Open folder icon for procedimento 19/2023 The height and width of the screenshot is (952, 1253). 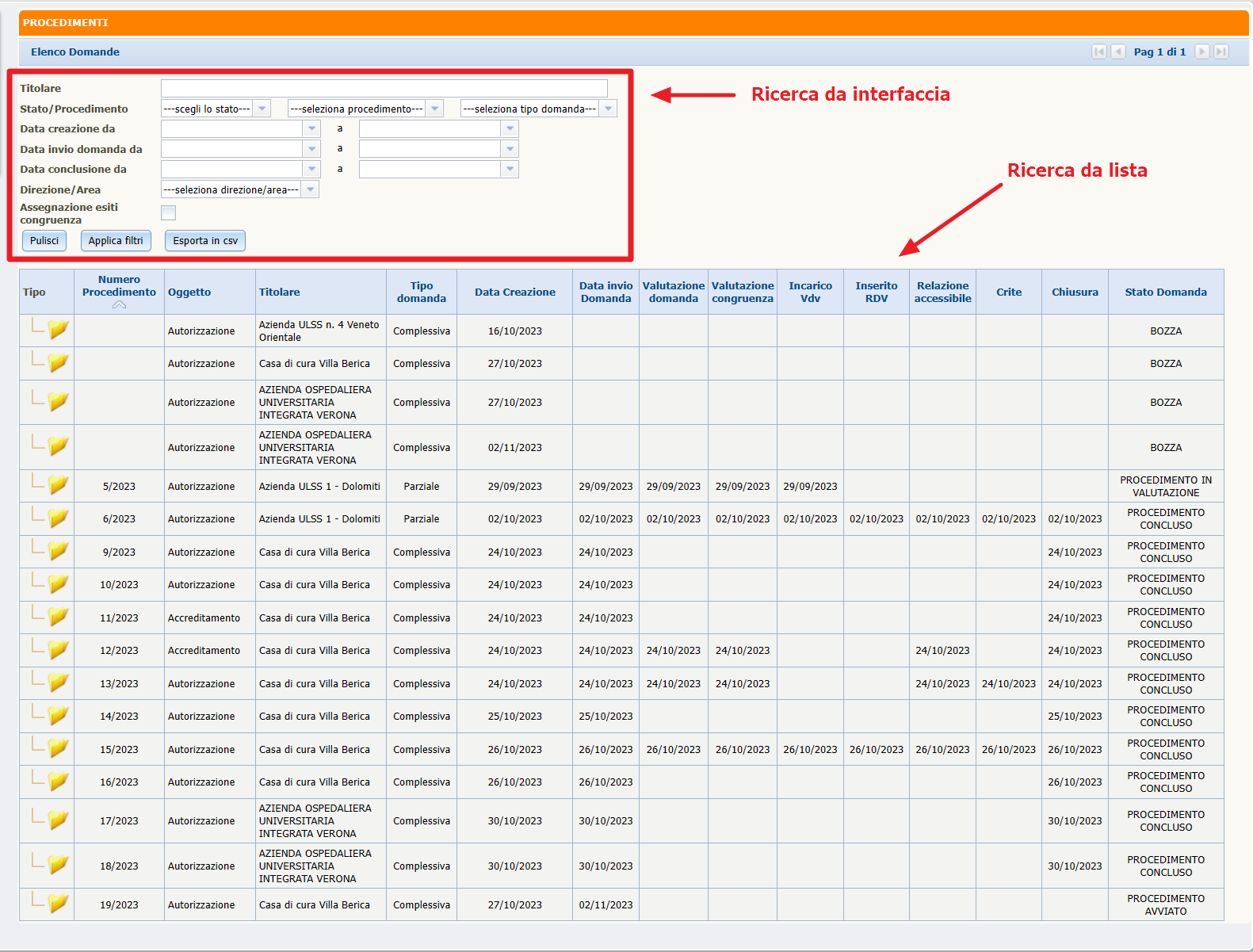pos(58,904)
